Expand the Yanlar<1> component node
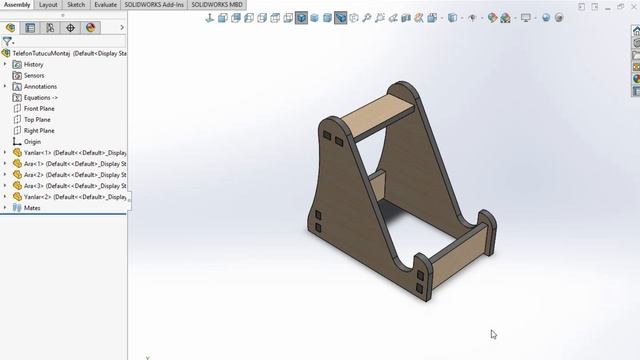 (x=5, y=152)
